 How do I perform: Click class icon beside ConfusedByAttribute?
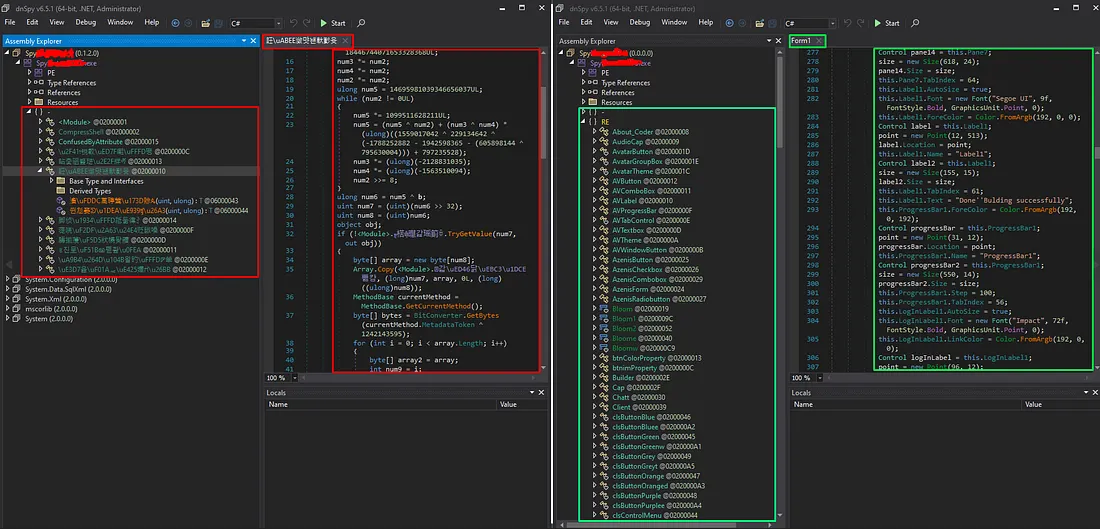tap(51, 142)
